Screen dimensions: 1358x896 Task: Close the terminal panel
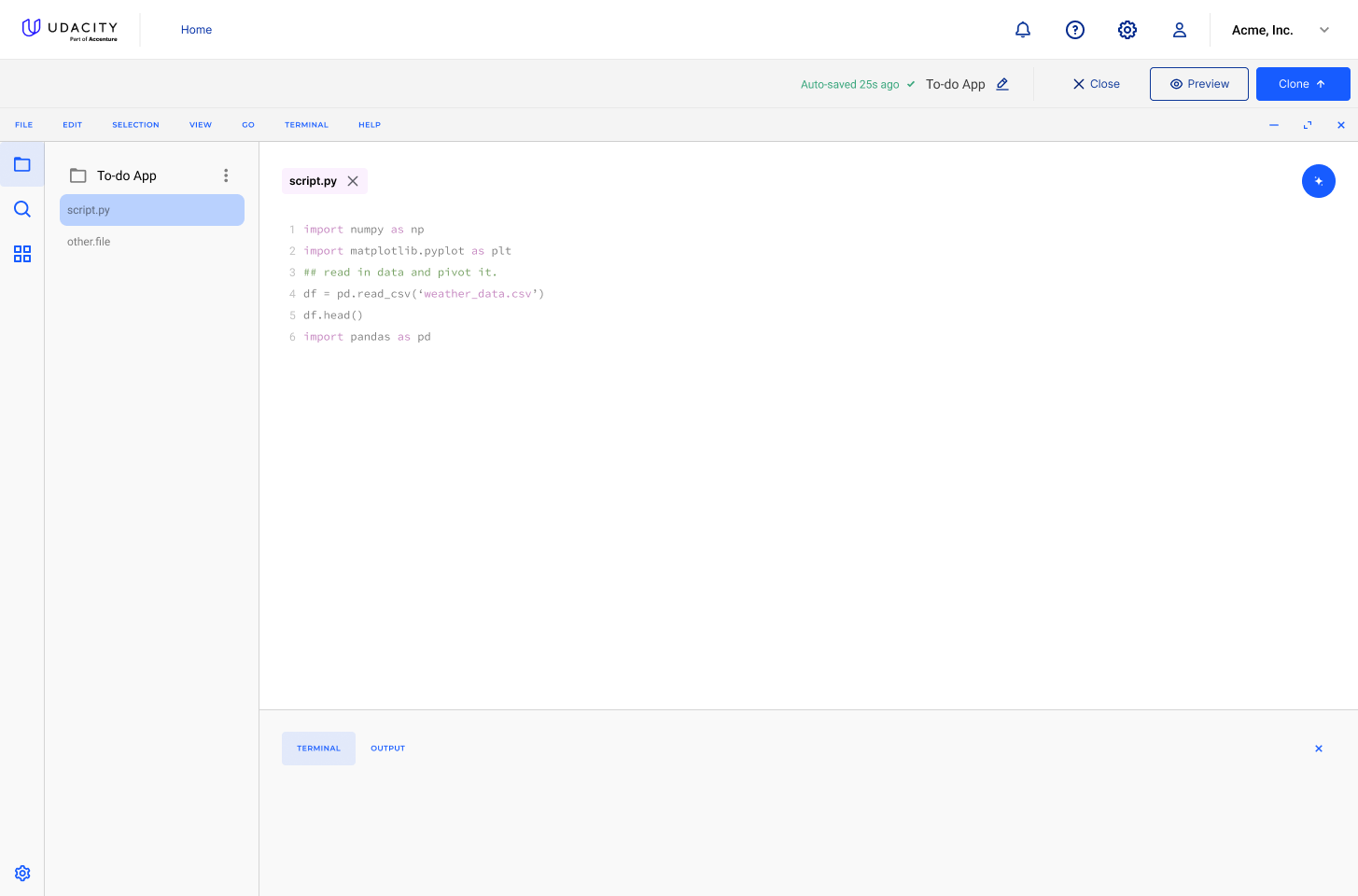(x=1319, y=749)
